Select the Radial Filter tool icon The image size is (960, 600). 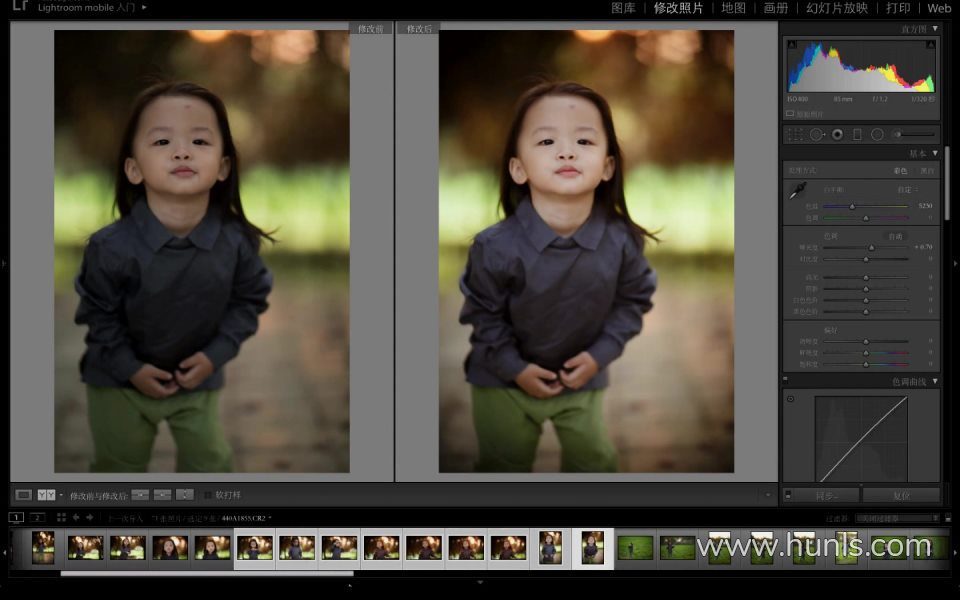[877, 134]
